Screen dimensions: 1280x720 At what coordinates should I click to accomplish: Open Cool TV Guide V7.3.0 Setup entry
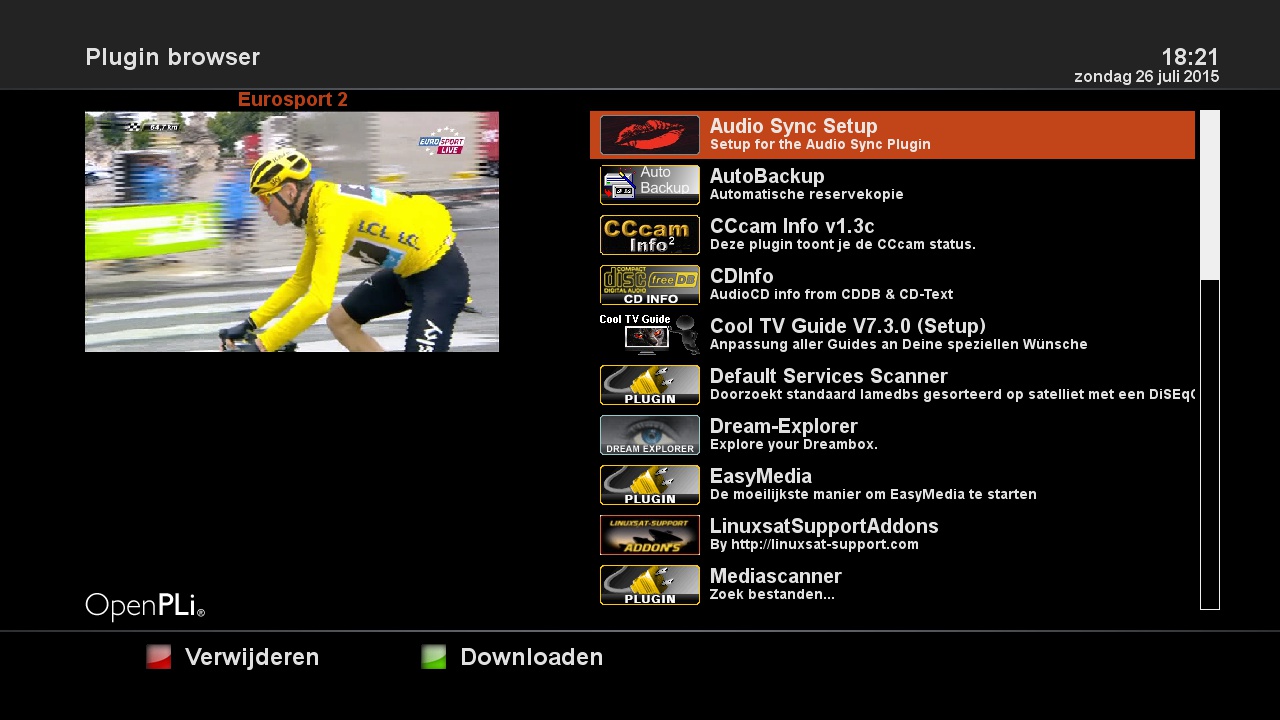892,335
